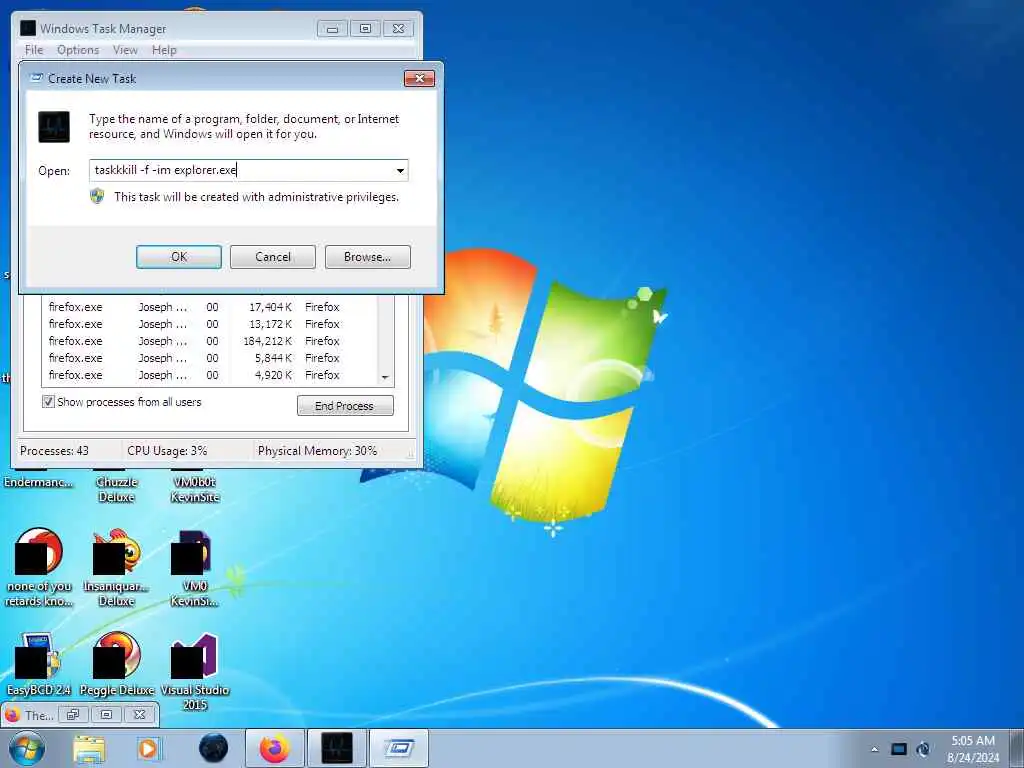Uncheck Show processes from all users
Screen dimensions: 1024x768
point(48,402)
